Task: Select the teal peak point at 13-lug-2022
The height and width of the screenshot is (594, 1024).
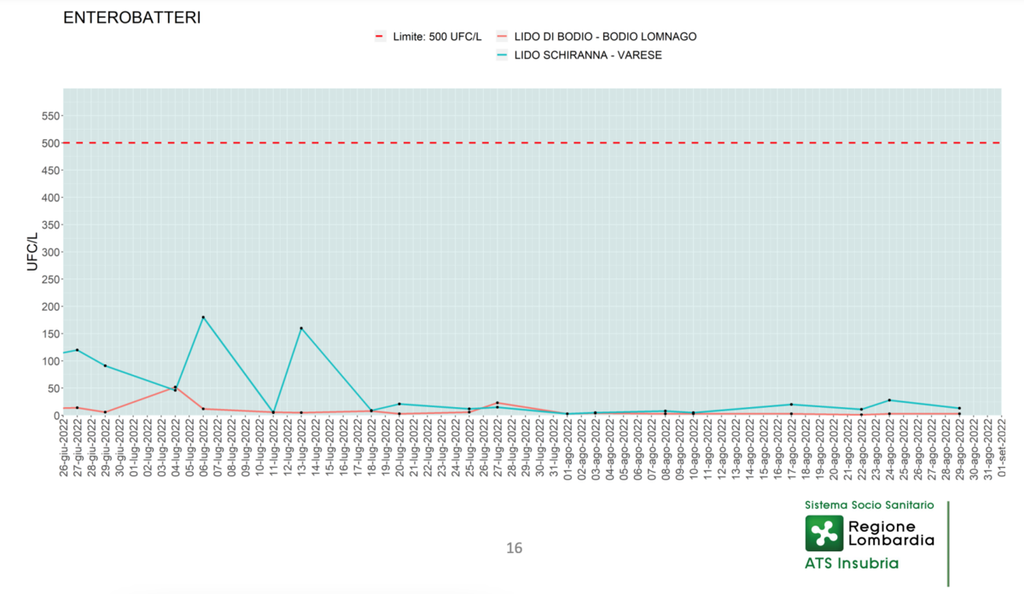Action: point(301,328)
